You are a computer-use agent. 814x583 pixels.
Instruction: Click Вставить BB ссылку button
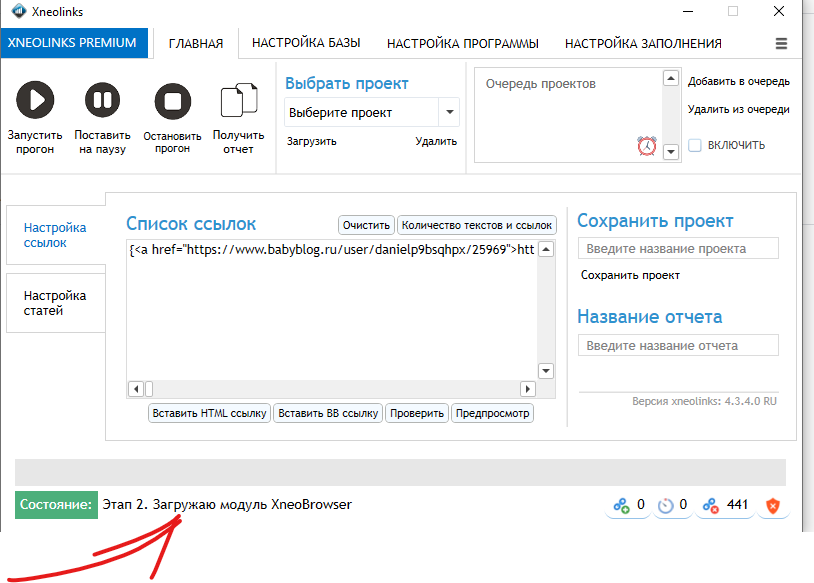(x=328, y=413)
